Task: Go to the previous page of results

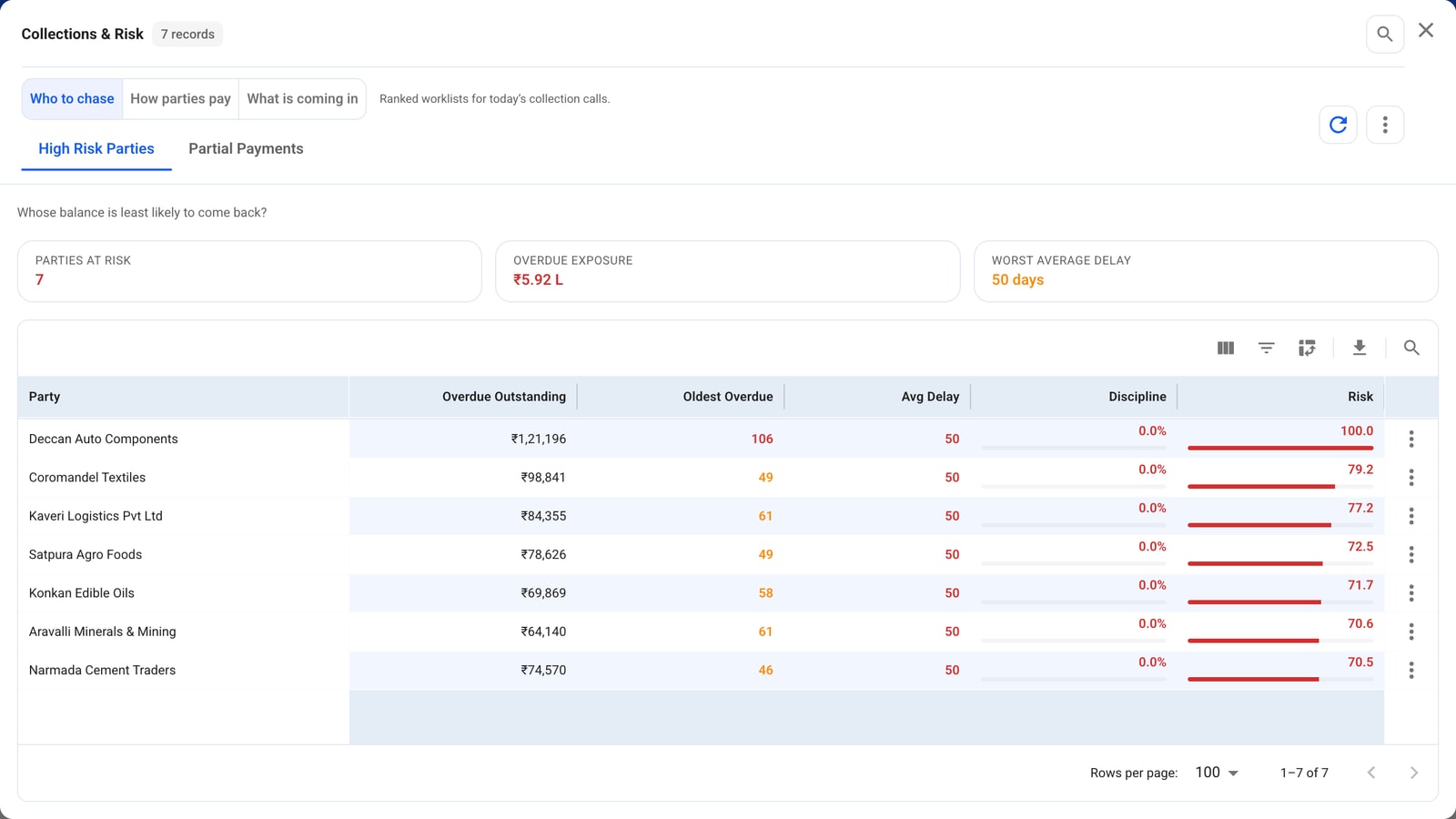Action: 1371,773
